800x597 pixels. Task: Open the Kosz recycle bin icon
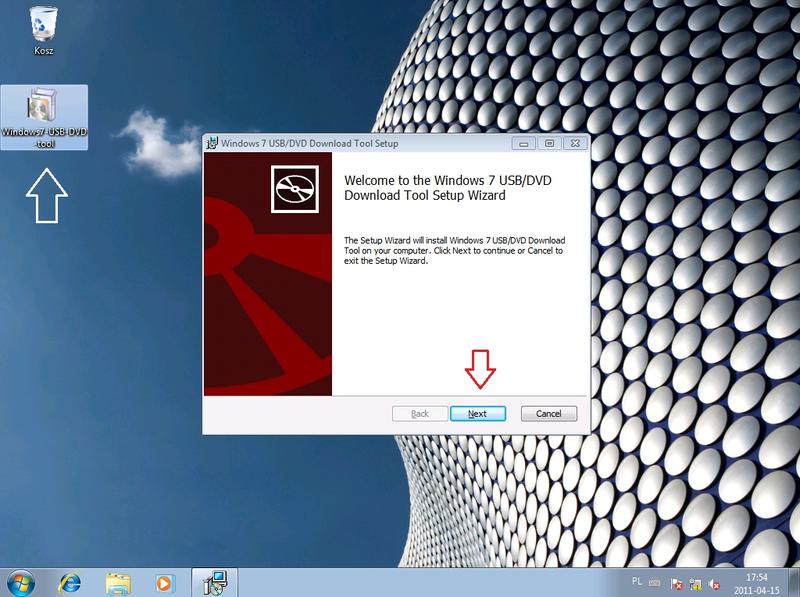click(x=43, y=31)
